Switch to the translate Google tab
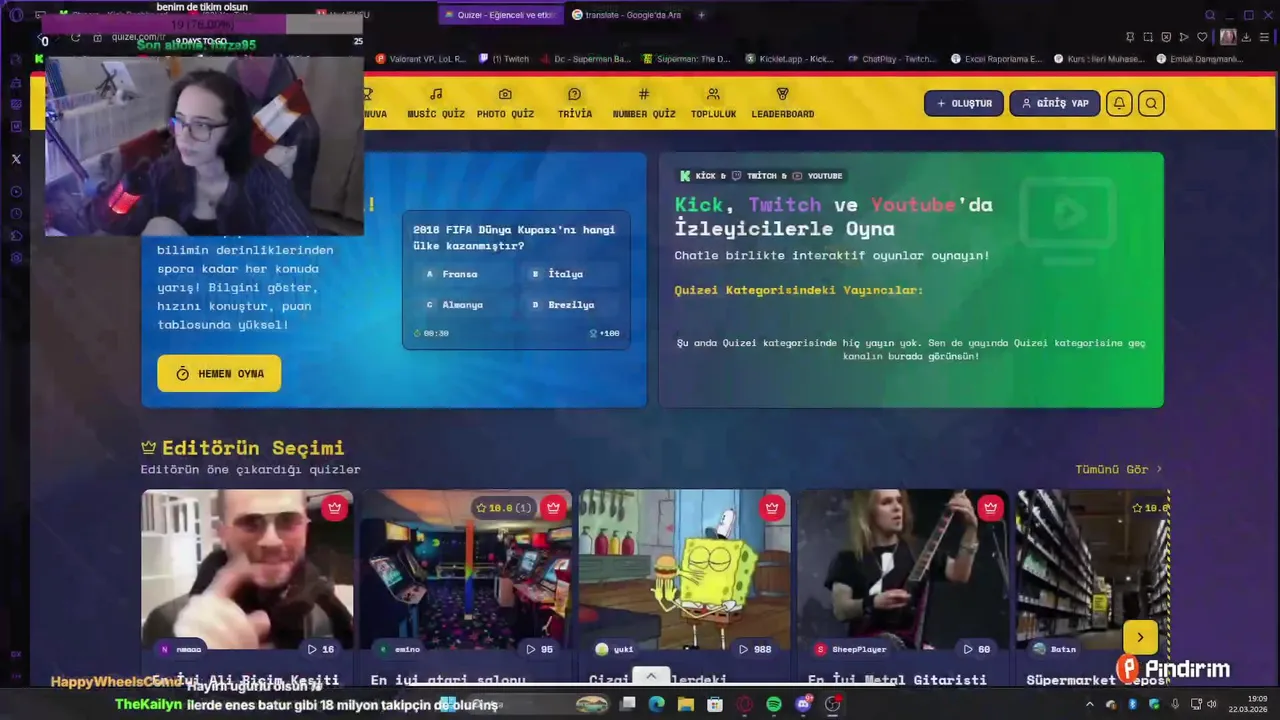1280x720 pixels. click(626, 15)
